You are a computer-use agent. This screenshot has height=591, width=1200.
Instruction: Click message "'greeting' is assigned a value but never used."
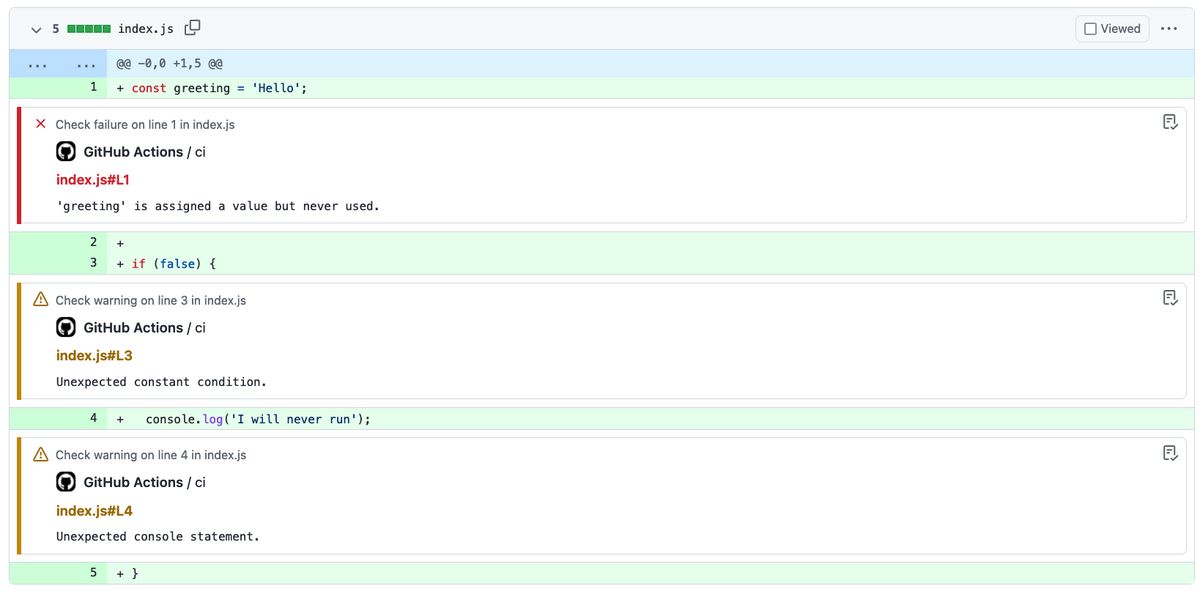point(218,206)
